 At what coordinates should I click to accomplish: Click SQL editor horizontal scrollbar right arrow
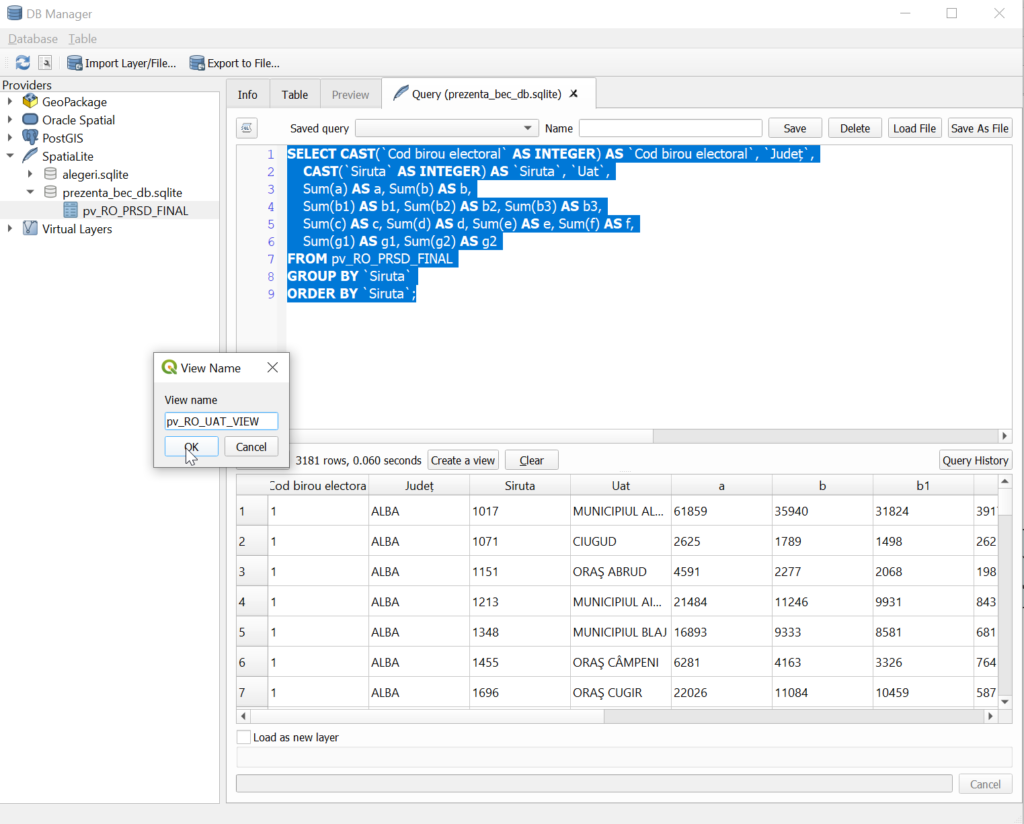pos(1004,436)
